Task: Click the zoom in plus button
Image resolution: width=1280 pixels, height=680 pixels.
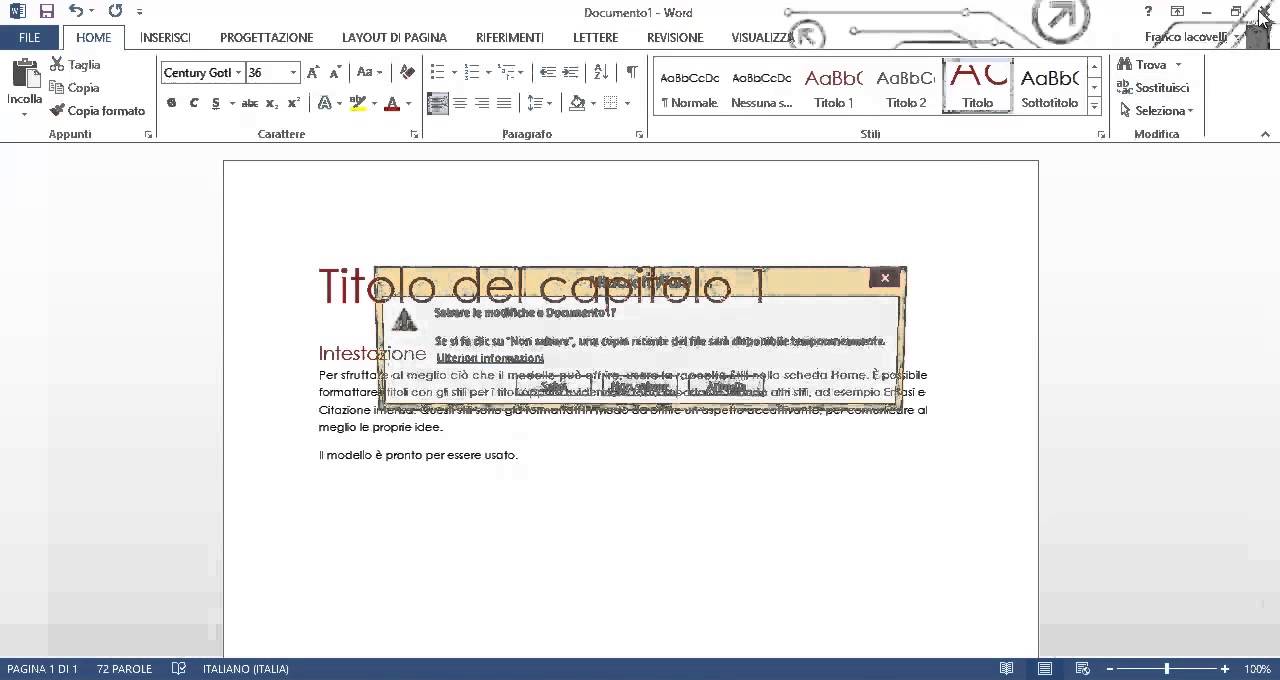Action: [1225, 669]
